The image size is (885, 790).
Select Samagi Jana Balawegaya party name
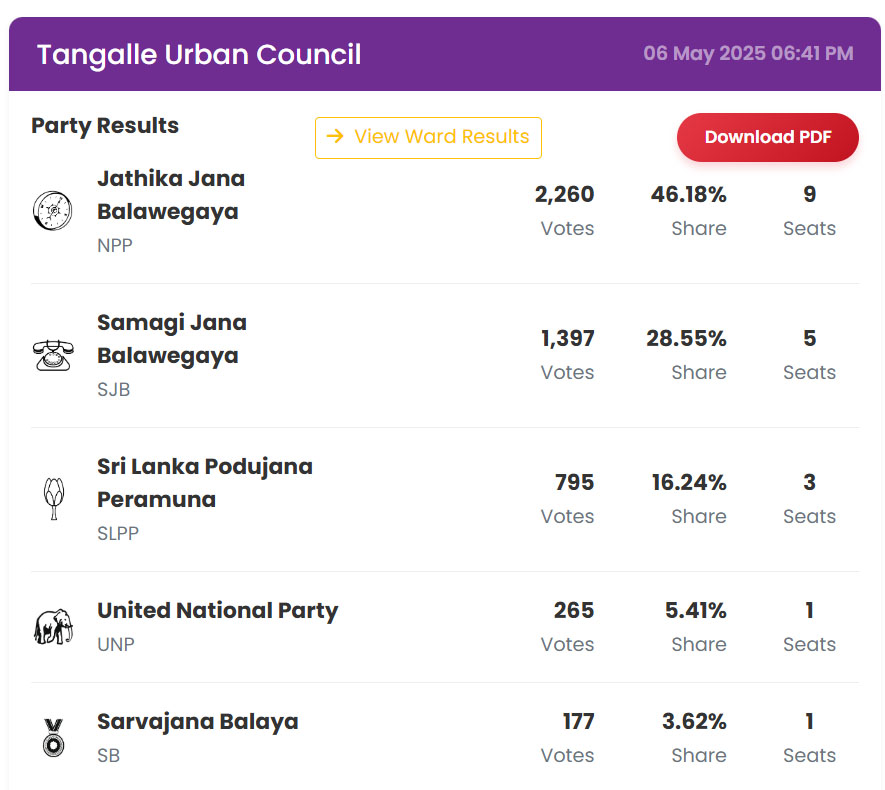click(172, 339)
